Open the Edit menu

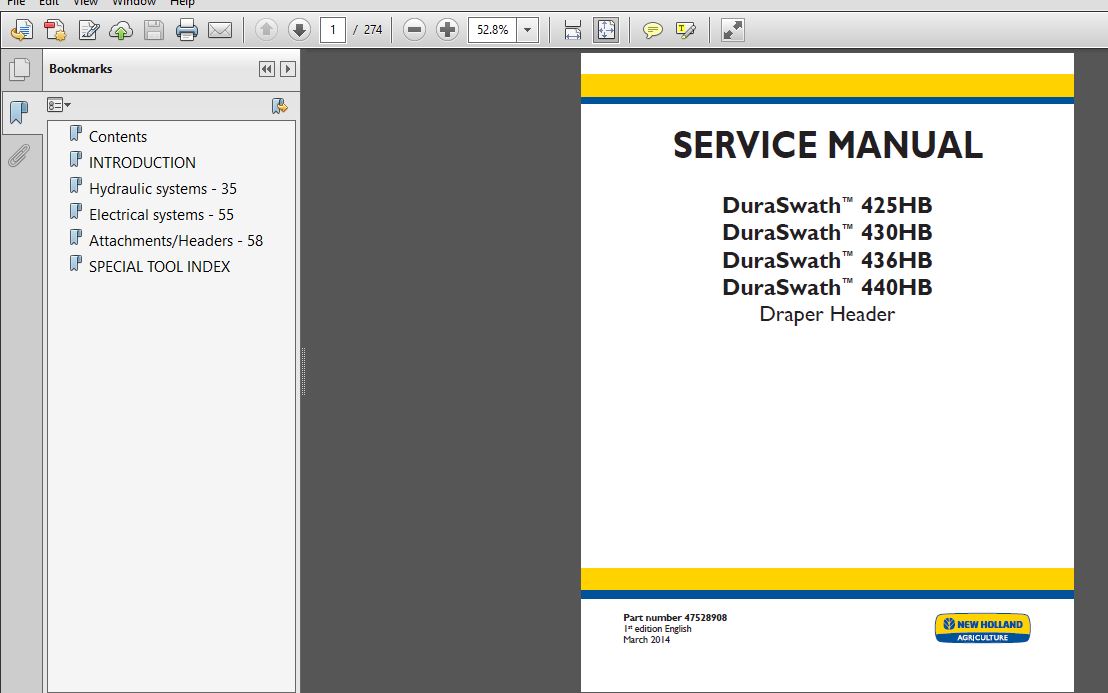tap(49, 3)
